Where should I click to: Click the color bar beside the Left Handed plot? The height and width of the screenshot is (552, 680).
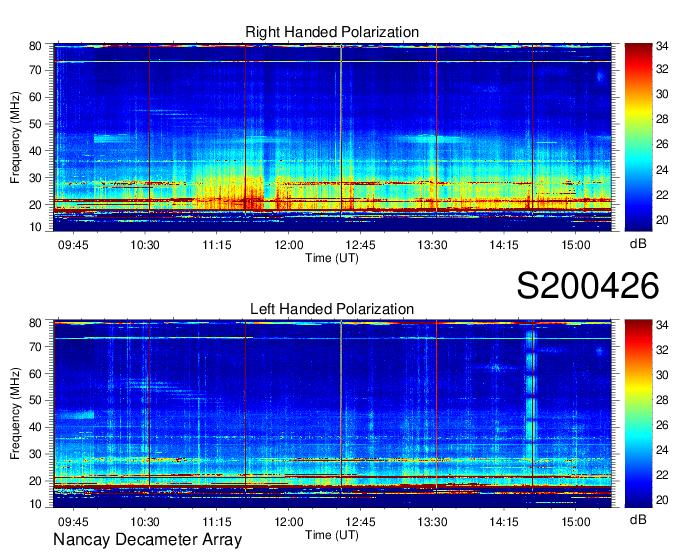(x=638, y=414)
